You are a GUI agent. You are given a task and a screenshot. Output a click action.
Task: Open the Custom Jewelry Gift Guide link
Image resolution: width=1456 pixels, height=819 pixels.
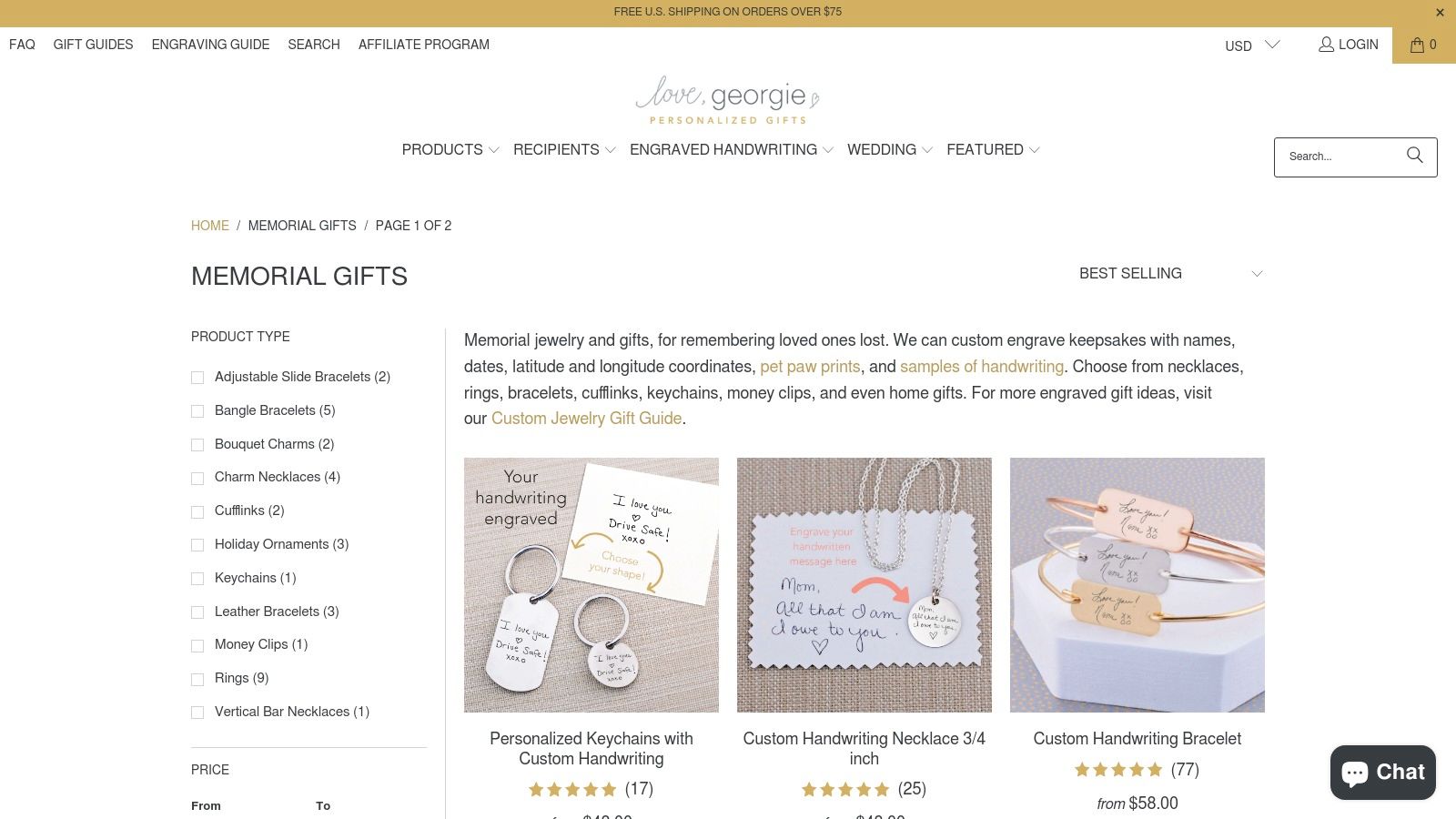586,419
